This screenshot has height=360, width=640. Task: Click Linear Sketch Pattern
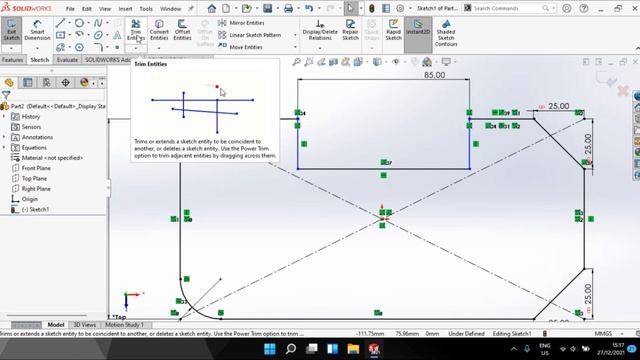click(x=249, y=35)
